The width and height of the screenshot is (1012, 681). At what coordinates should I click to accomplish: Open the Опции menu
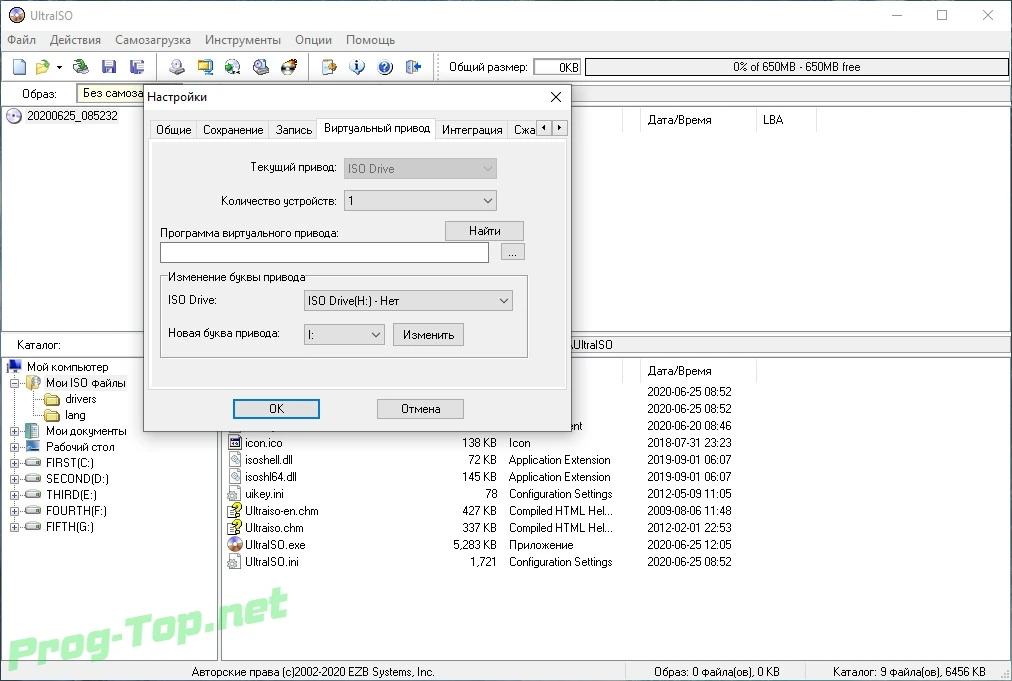[314, 40]
